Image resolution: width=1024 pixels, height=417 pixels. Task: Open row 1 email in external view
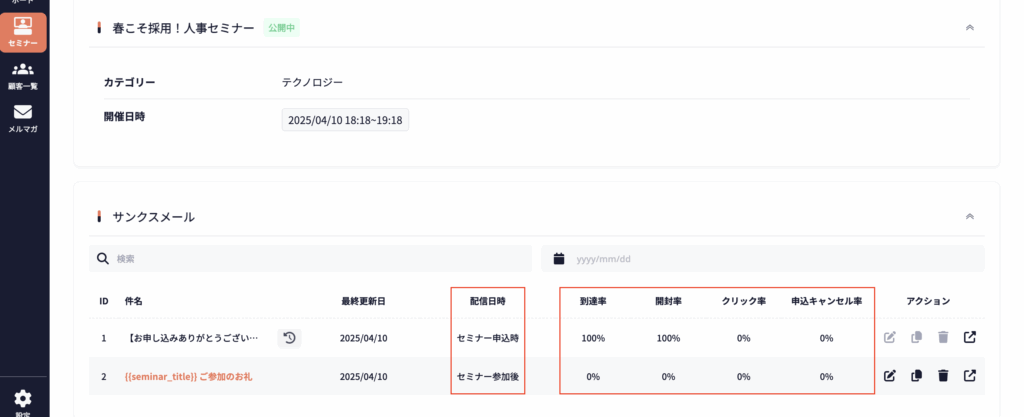pyautogui.click(x=969, y=338)
